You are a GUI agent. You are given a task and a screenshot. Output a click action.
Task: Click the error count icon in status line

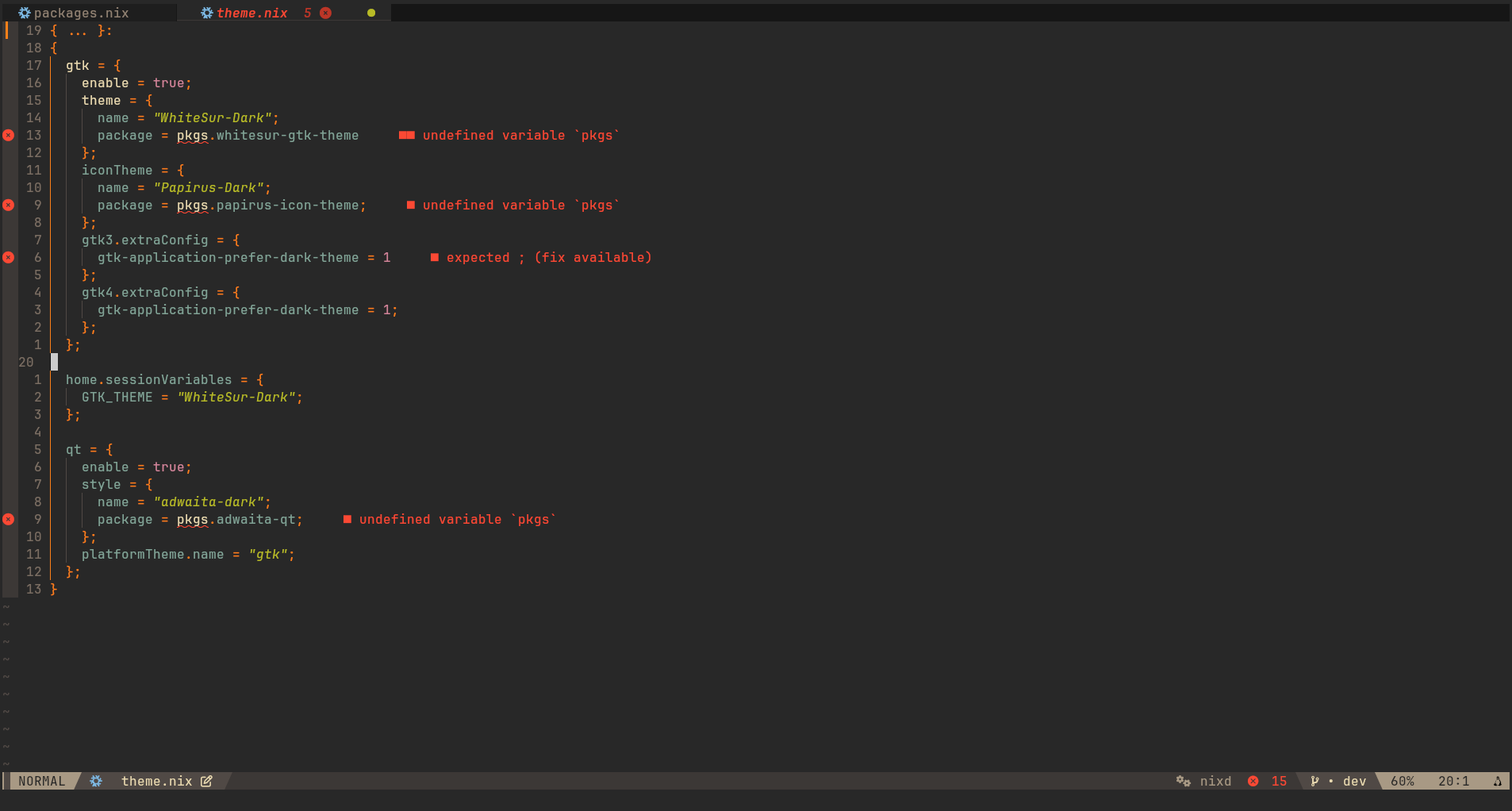tap(1253, 781)
